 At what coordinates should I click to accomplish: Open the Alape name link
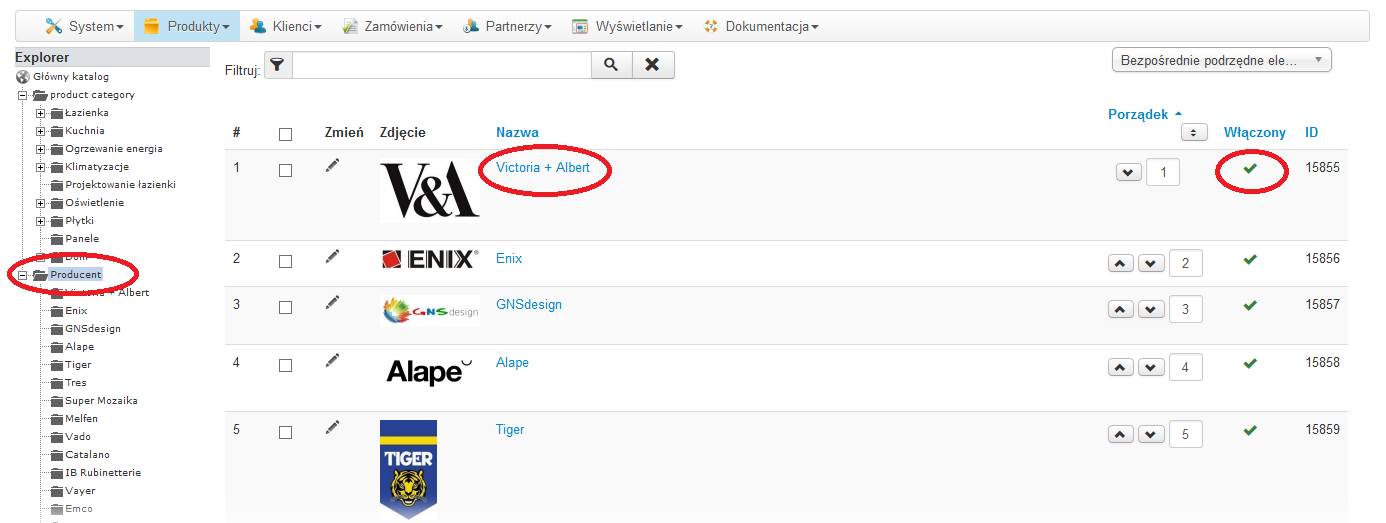[512, 362]
